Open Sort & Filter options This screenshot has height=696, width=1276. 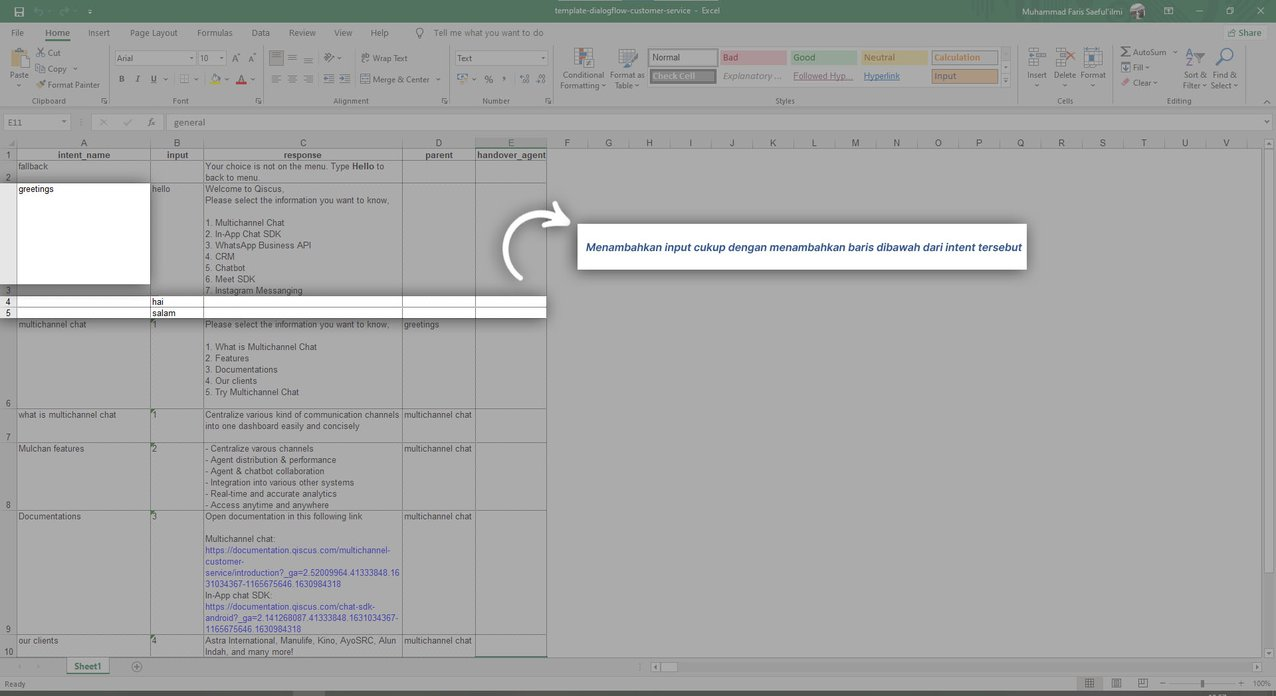(1194, 67)
